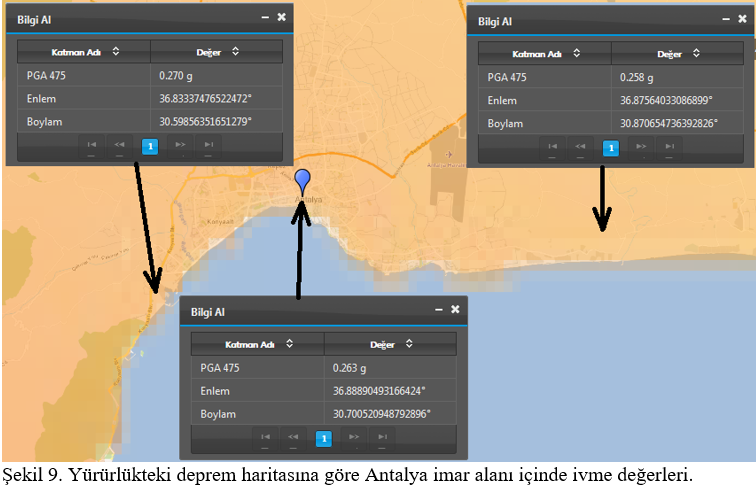Minimize the Bilgi Al panel showing 0.263 g

(x=438, y=309)
